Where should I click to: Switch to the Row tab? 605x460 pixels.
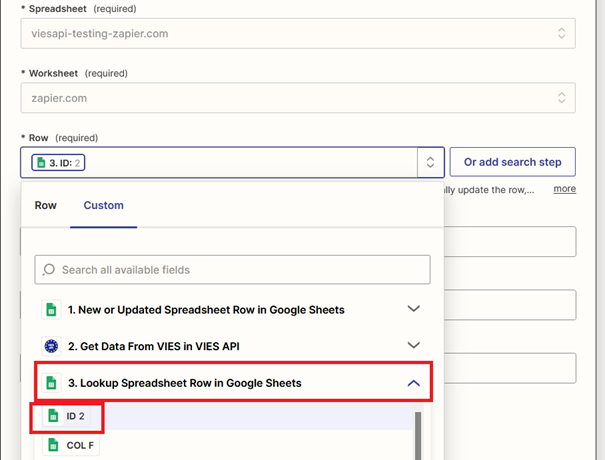pos(46,205)
